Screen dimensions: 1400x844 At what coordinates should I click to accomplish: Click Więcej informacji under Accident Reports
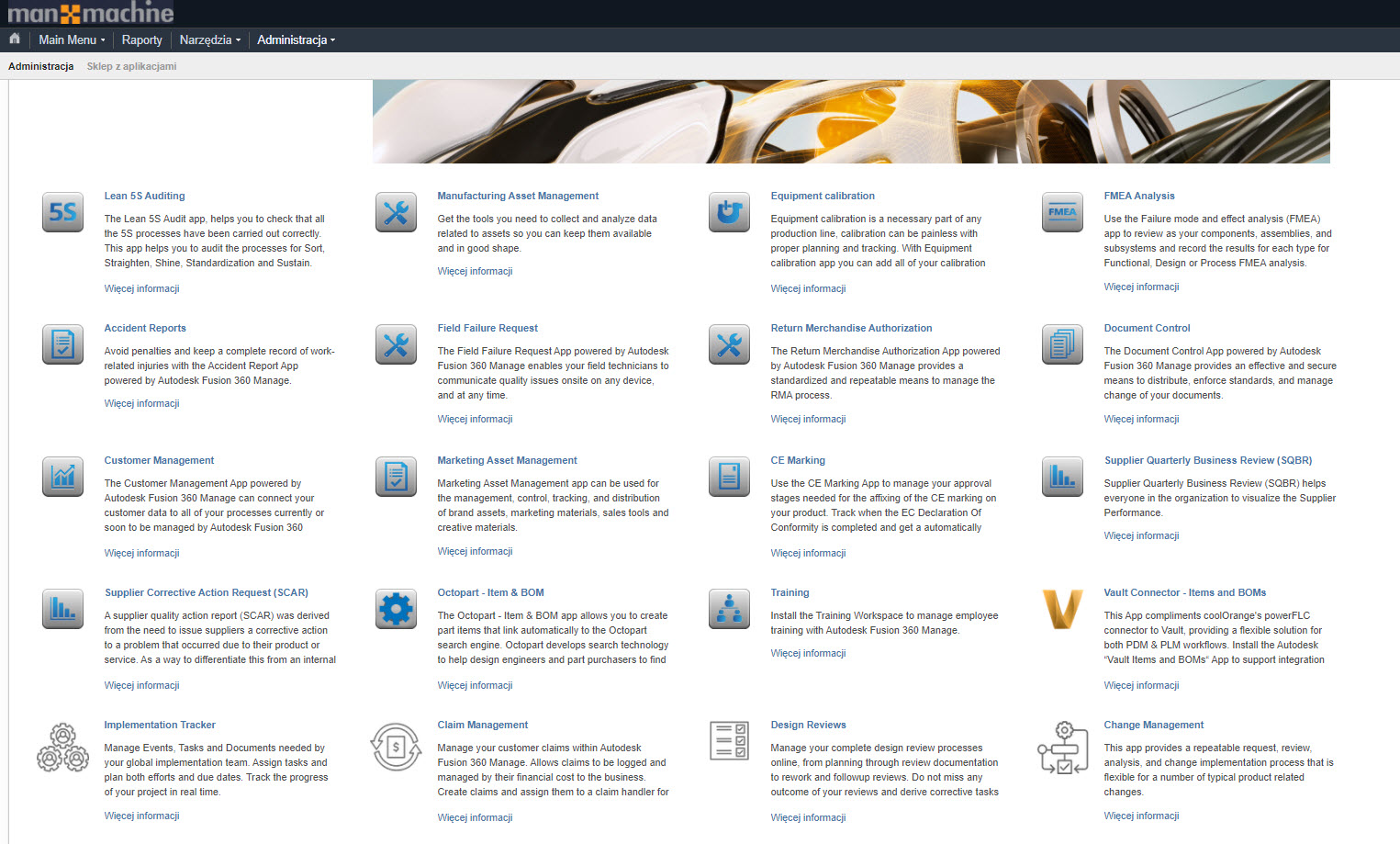pyautogui.click(x=141, y=403)
